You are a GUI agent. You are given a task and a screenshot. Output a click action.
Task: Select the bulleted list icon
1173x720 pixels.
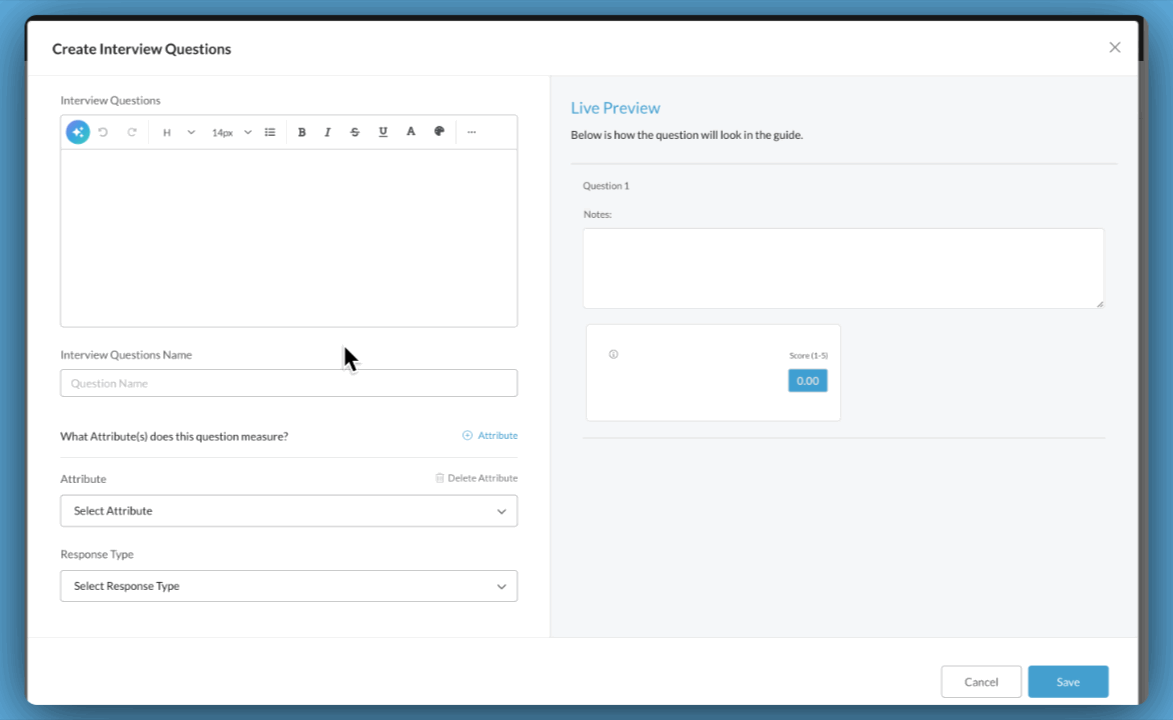coord(270,131)
